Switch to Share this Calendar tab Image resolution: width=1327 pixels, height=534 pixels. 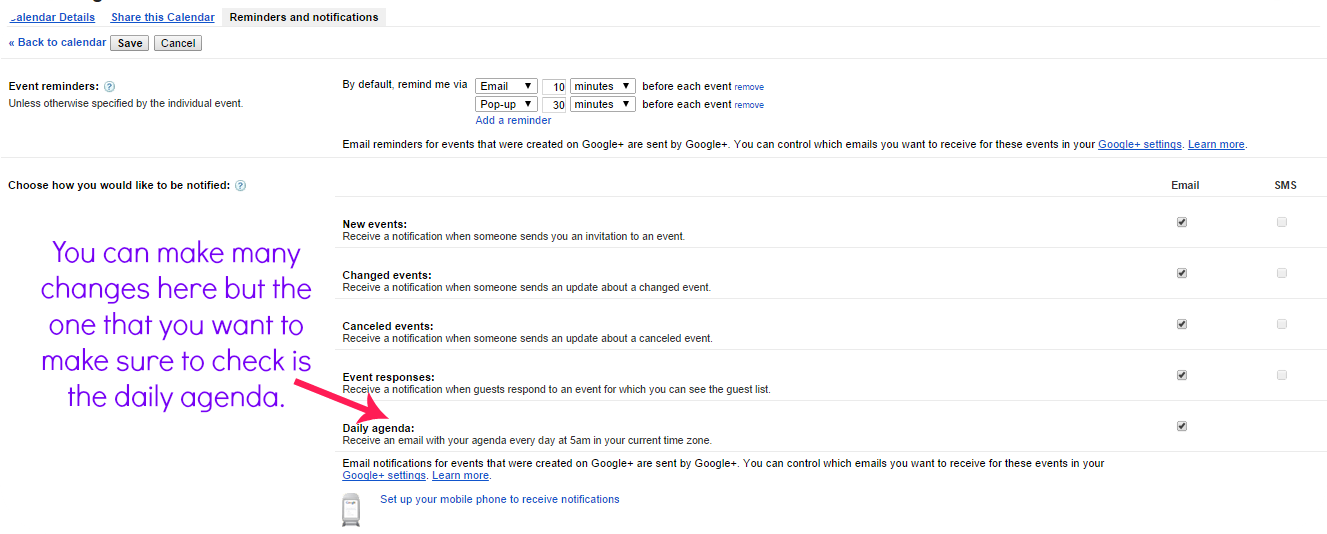tap(162, 17)
